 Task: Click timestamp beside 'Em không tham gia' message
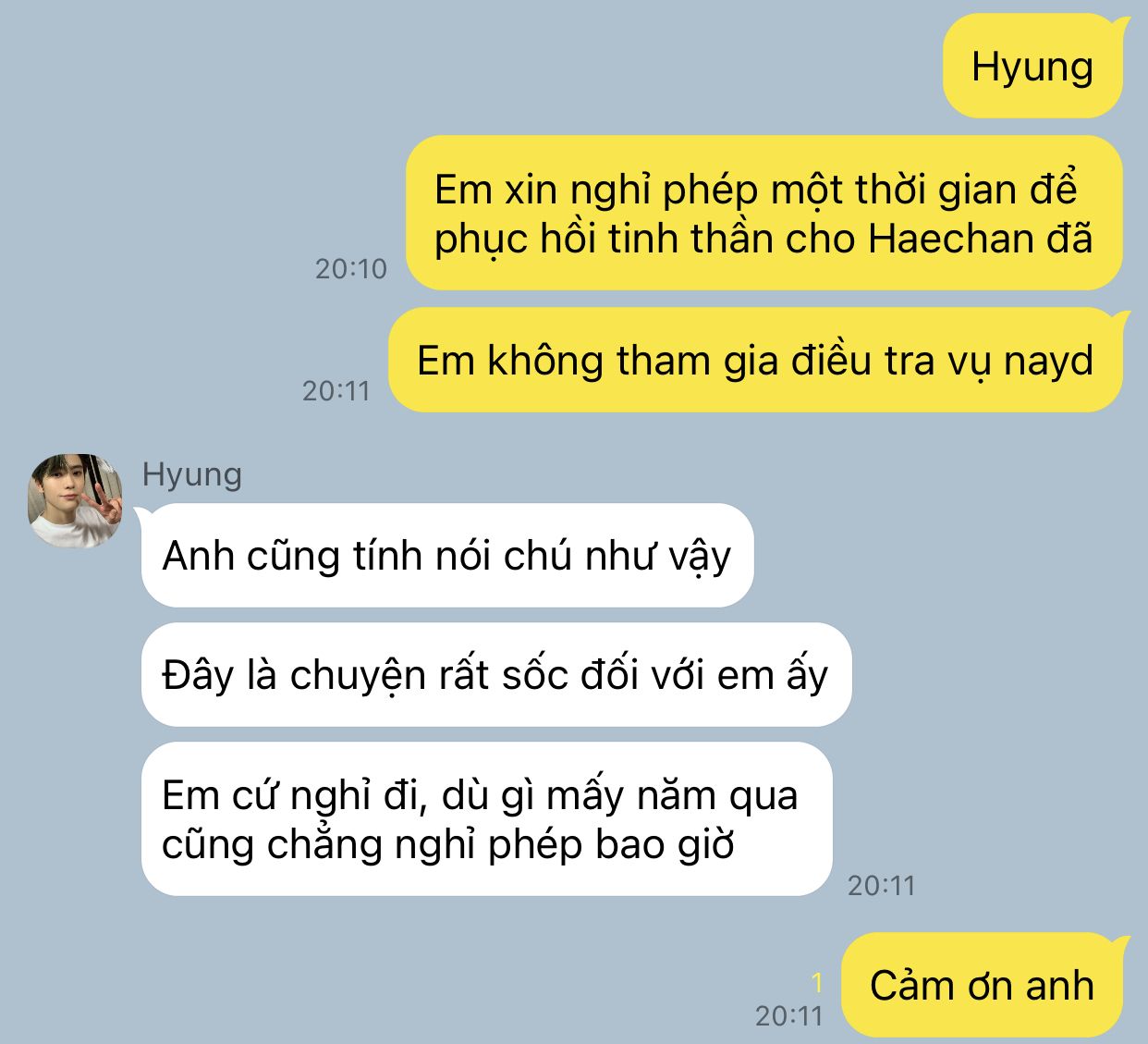[x=336, y=391]
